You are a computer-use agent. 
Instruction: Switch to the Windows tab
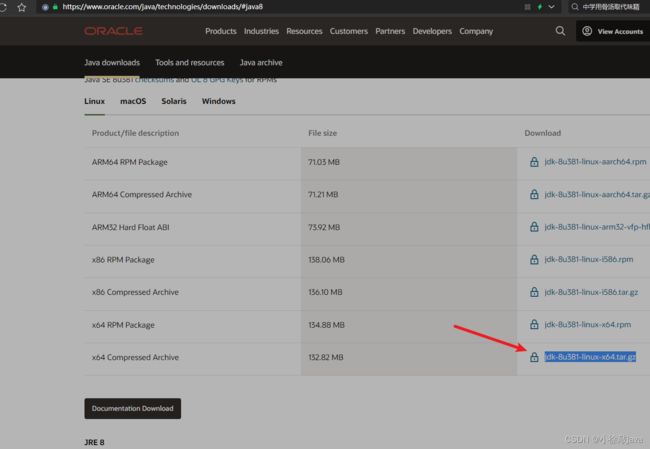[218, 101]
